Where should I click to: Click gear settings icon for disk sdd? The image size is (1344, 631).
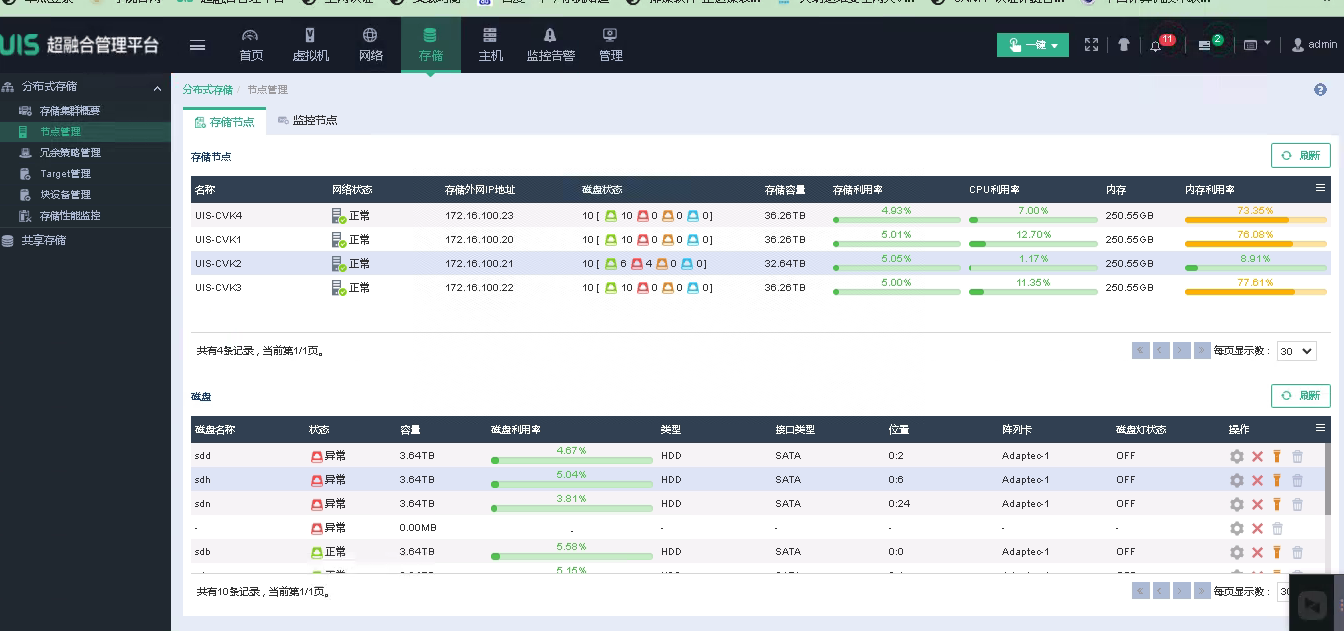pyautogui.click(x=1237, y=456)
